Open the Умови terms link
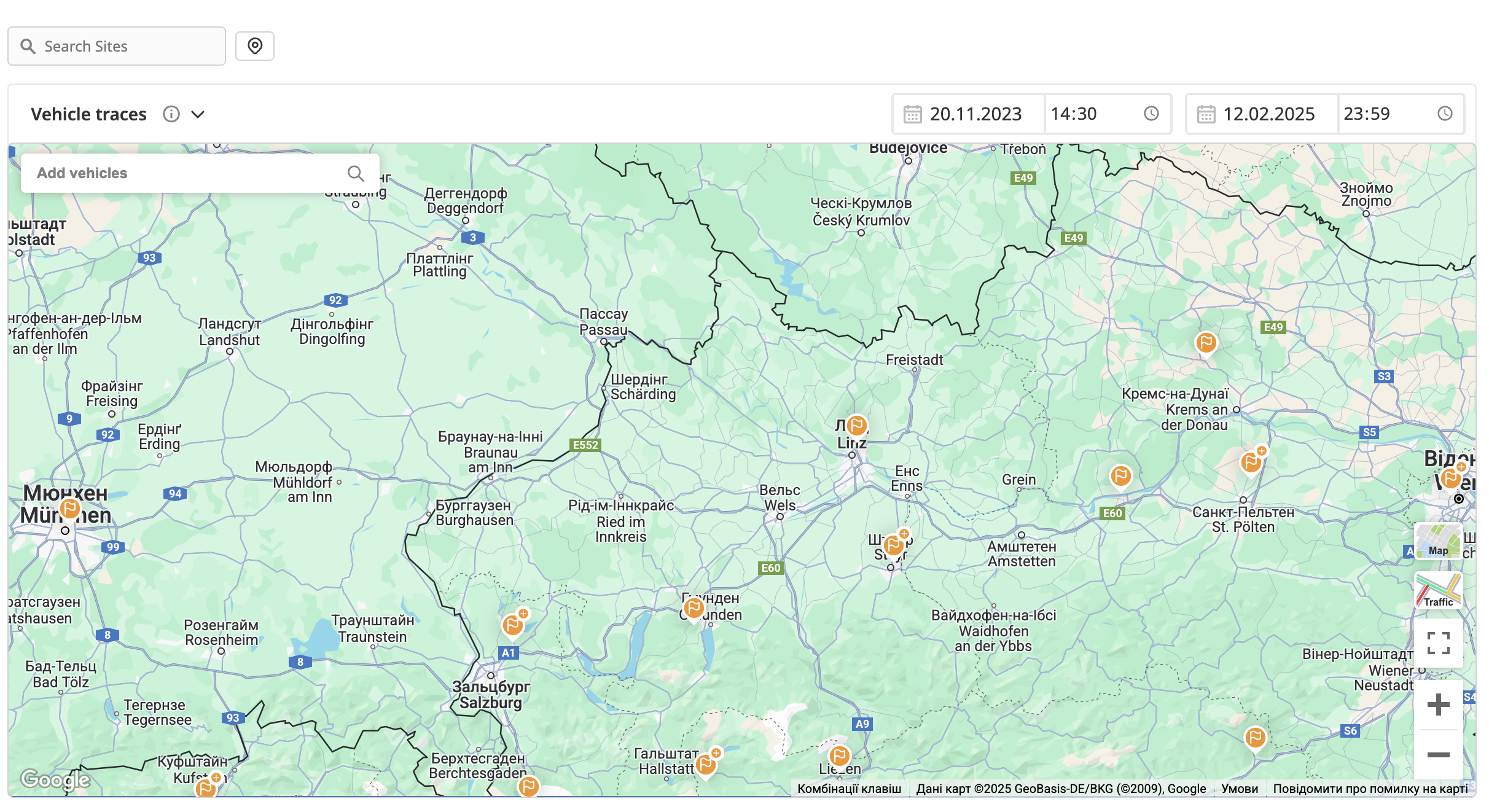 click(x=1239, y=789)
